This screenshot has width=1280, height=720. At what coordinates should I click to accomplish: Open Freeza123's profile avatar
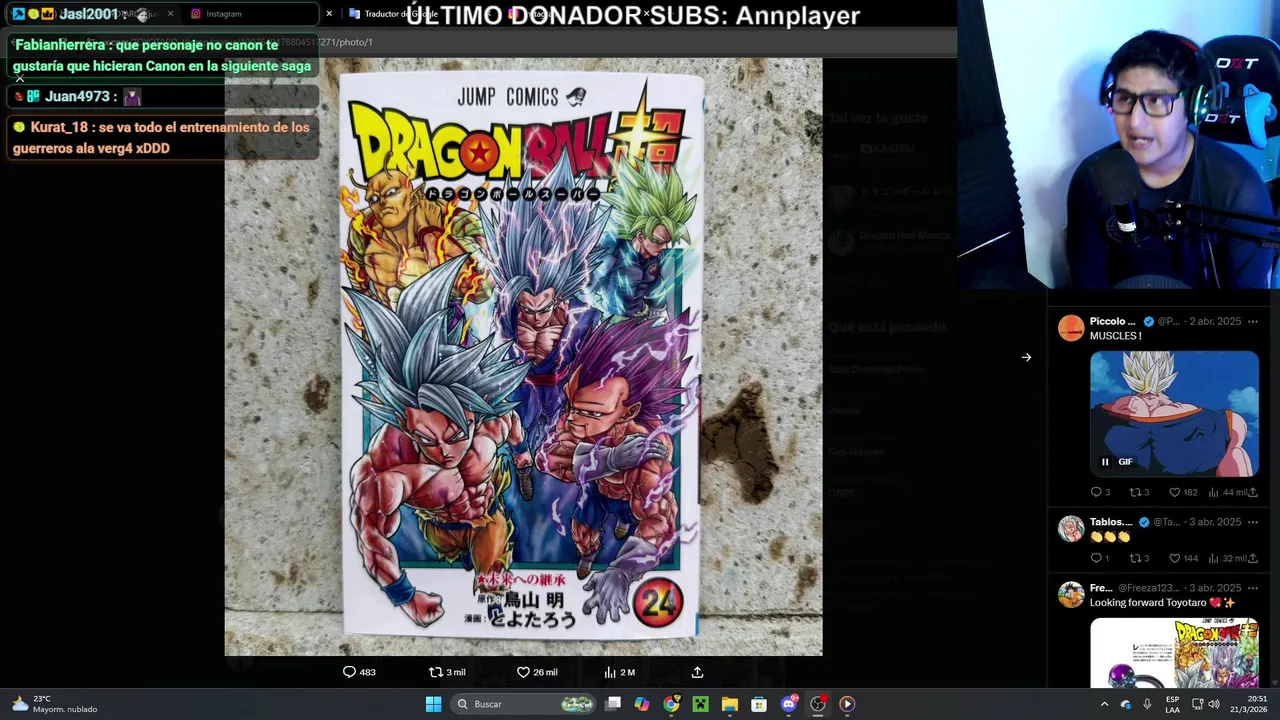click(1071, 594)
